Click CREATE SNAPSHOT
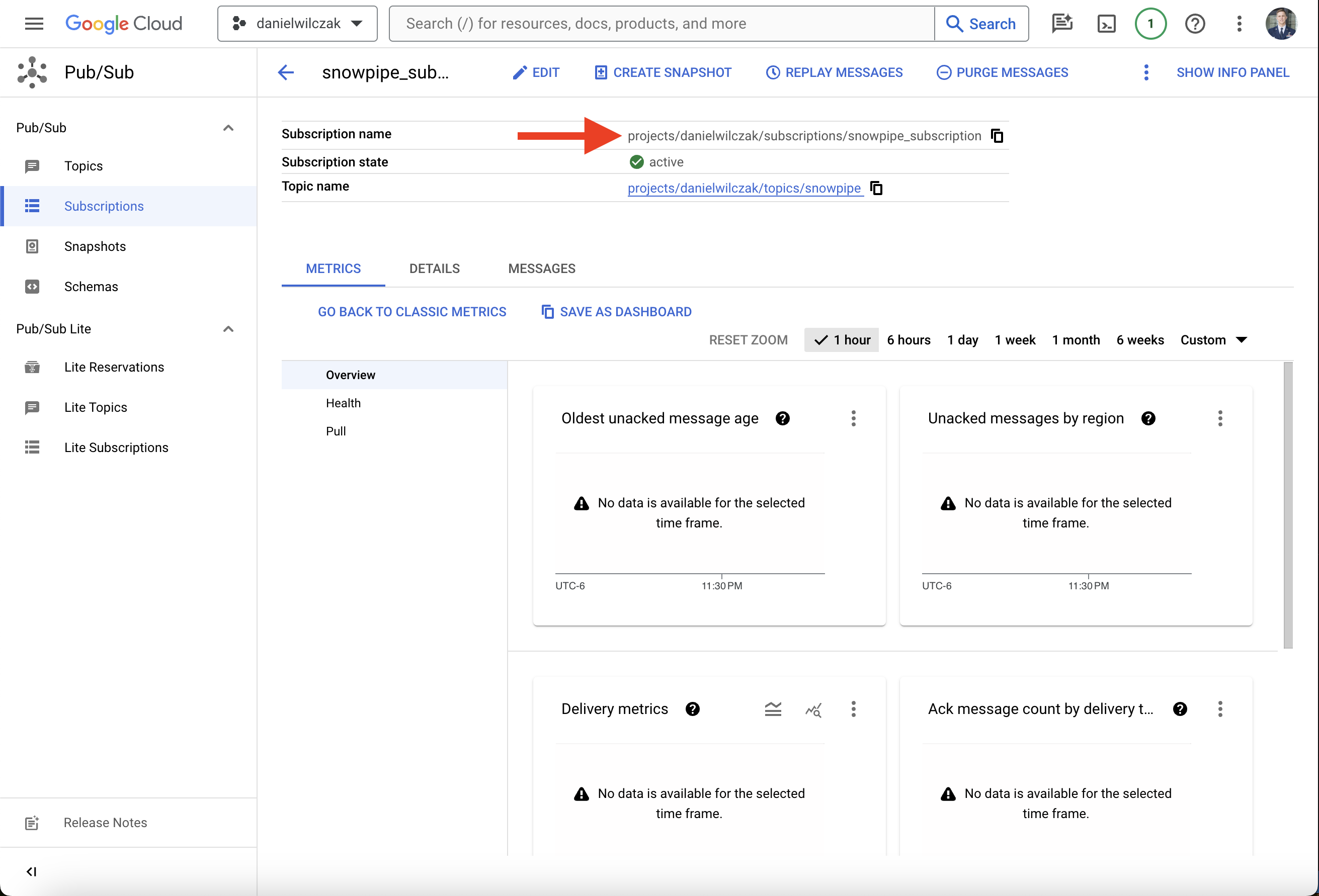Viewport: 1319px width, 896px height. click(663, 72)
